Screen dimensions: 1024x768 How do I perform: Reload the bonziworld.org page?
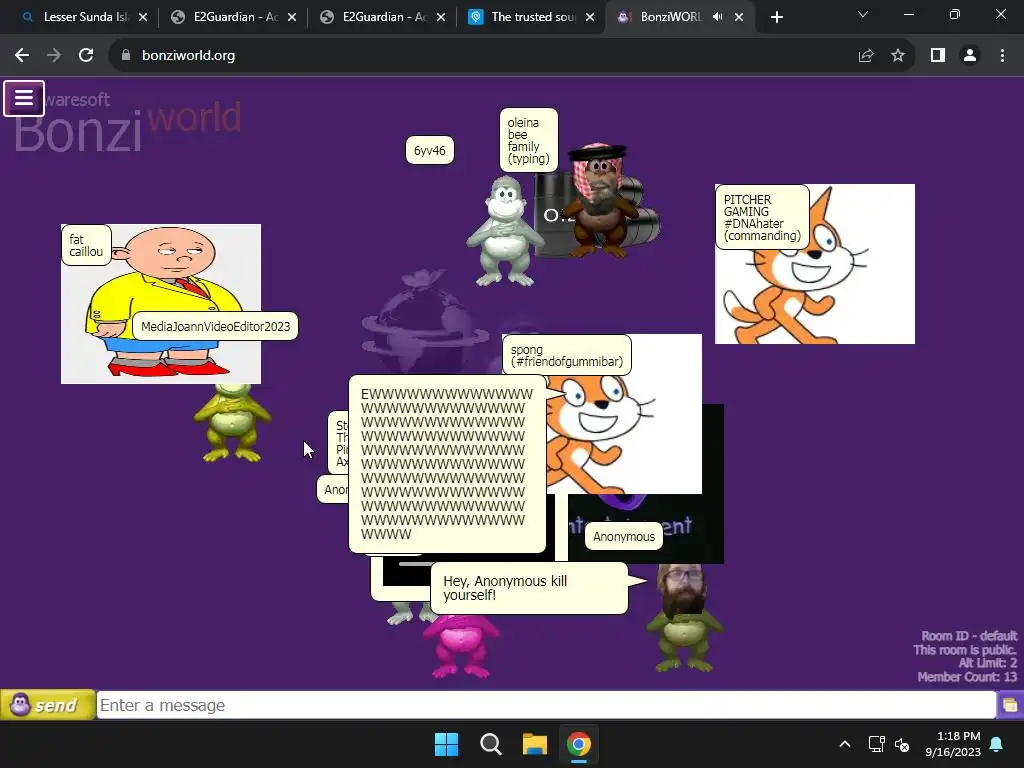86,56
